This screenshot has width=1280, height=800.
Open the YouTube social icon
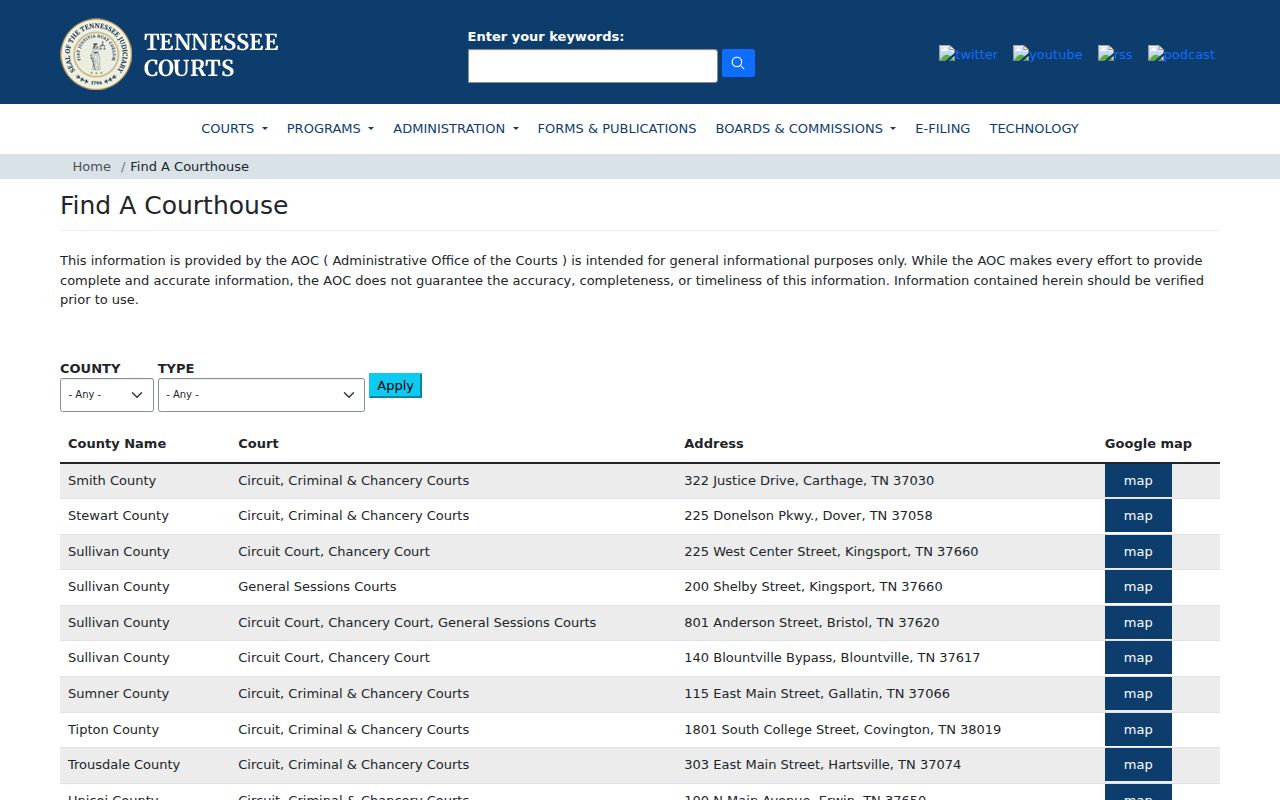click(x=1047, y=54)
